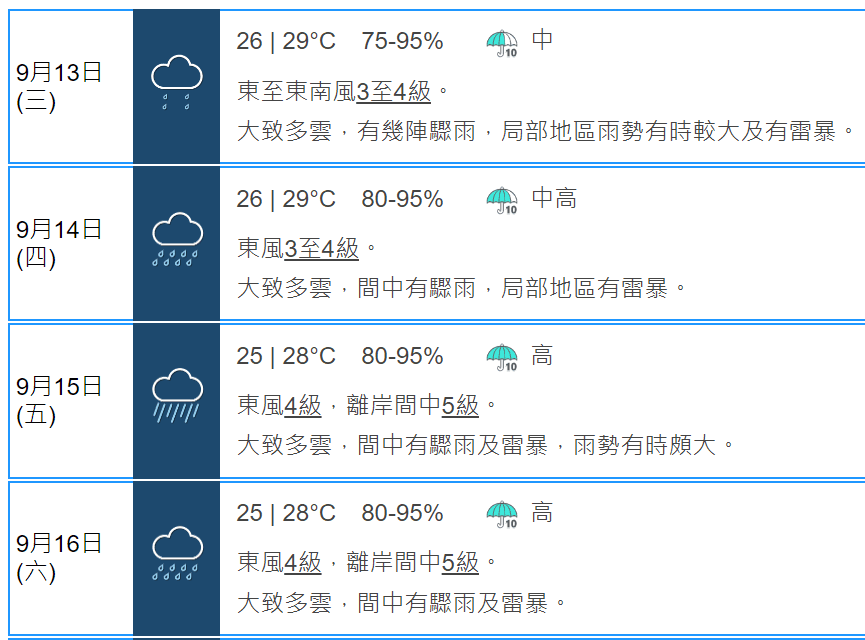Image resolution: width=865 pixels, height=640 pixels.
Task: Select the 9月16日 (六) date cell
Action: pyautogui.click(x=71, y=558)
